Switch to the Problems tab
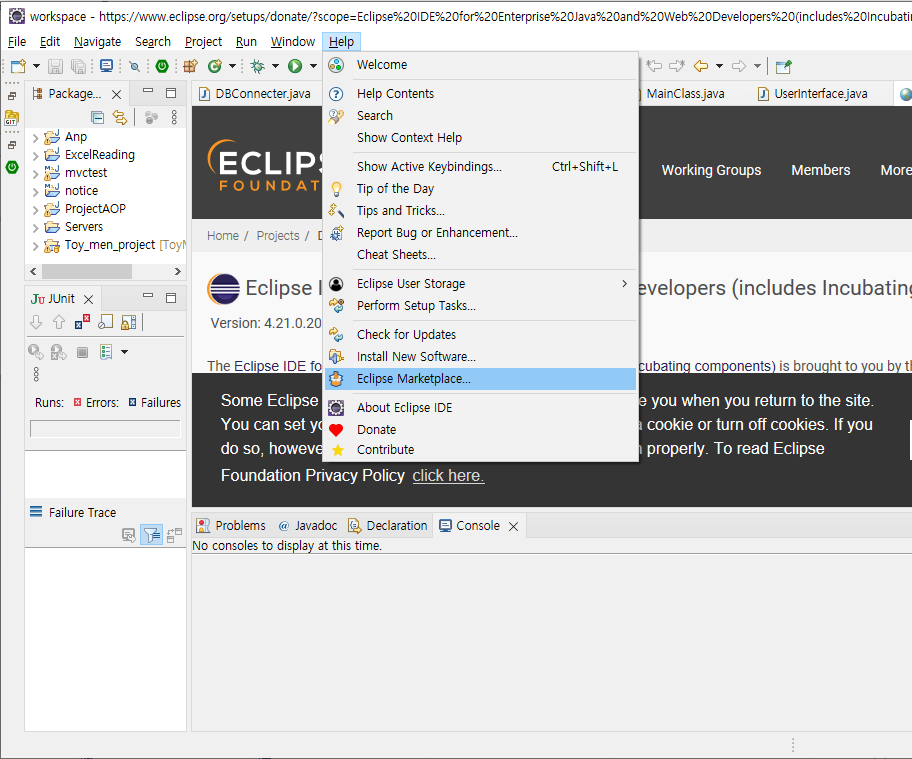The height and width of the screenshot is (759, 912). click(x=231, y=526)
